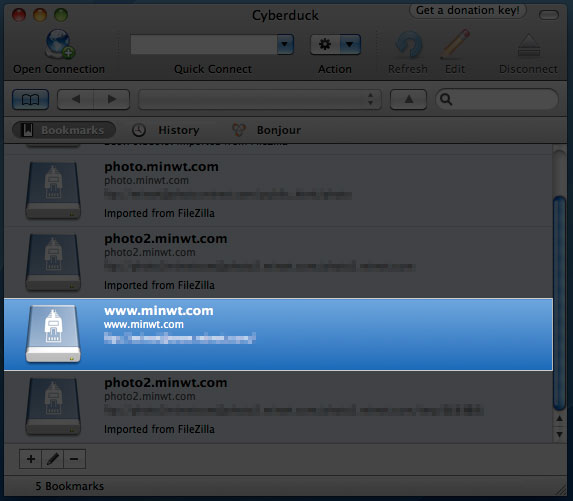Click the green zoom window button

point(61,15)
